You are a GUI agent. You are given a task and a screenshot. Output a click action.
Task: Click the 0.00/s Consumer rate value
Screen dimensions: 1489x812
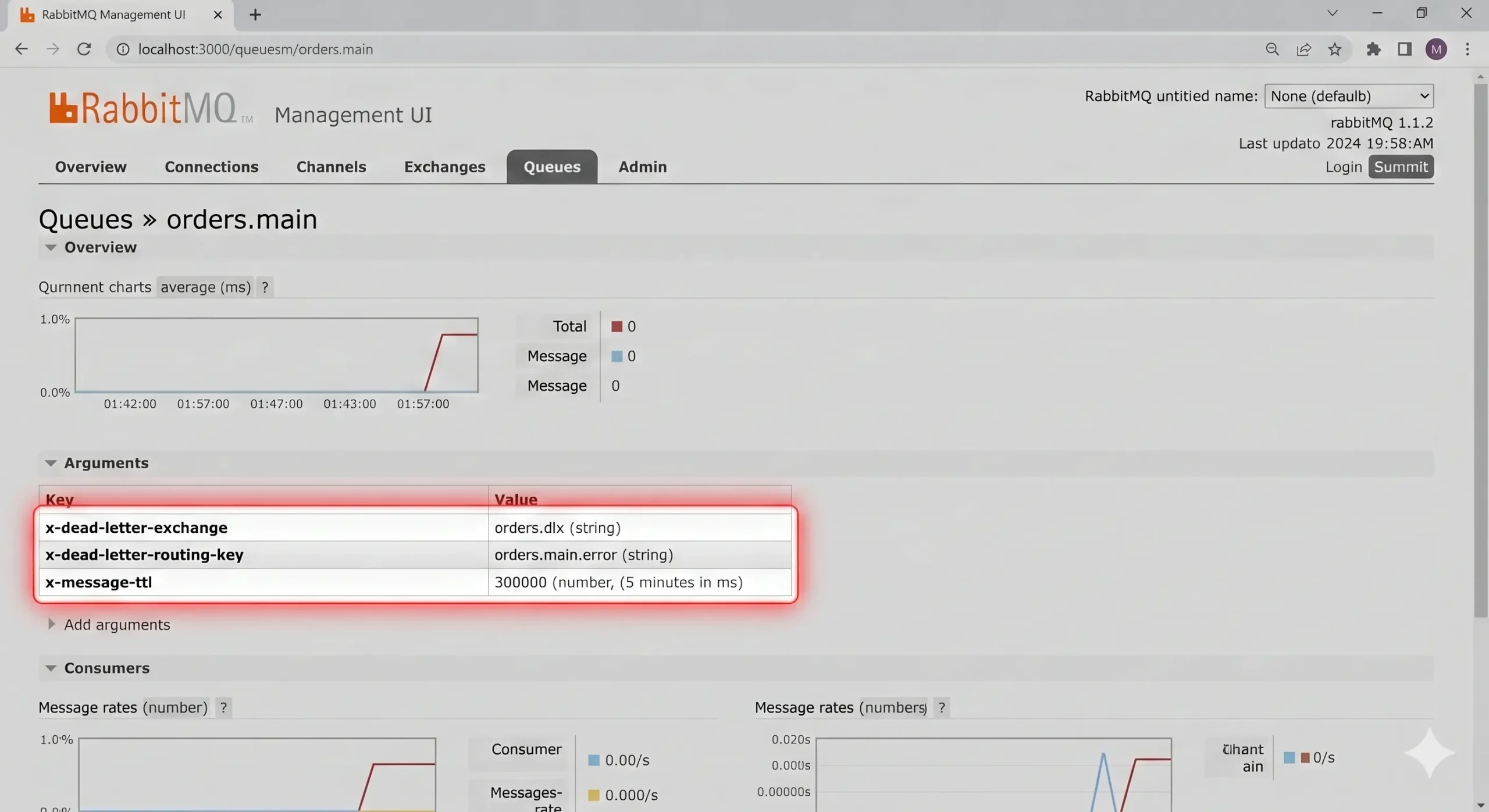[627, 760]
